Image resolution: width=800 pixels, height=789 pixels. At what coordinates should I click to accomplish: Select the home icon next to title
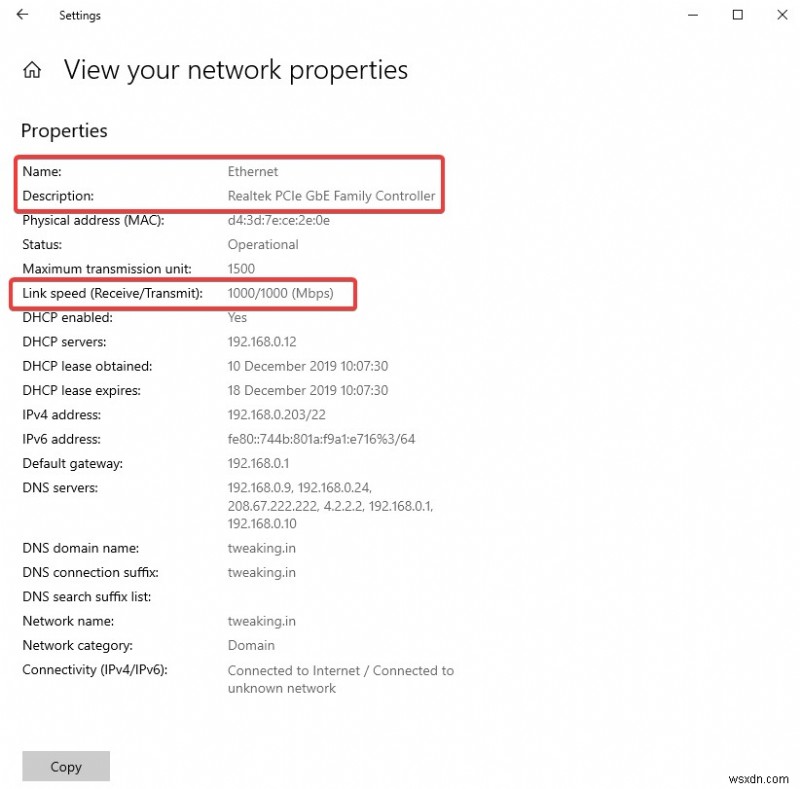point(30,69)
